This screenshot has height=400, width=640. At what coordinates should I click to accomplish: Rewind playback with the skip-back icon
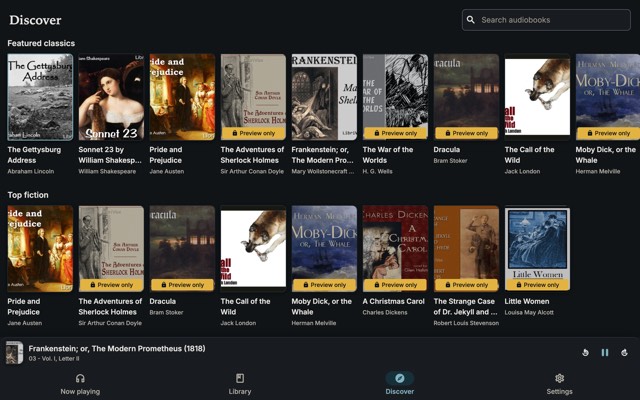pos(585,352)
